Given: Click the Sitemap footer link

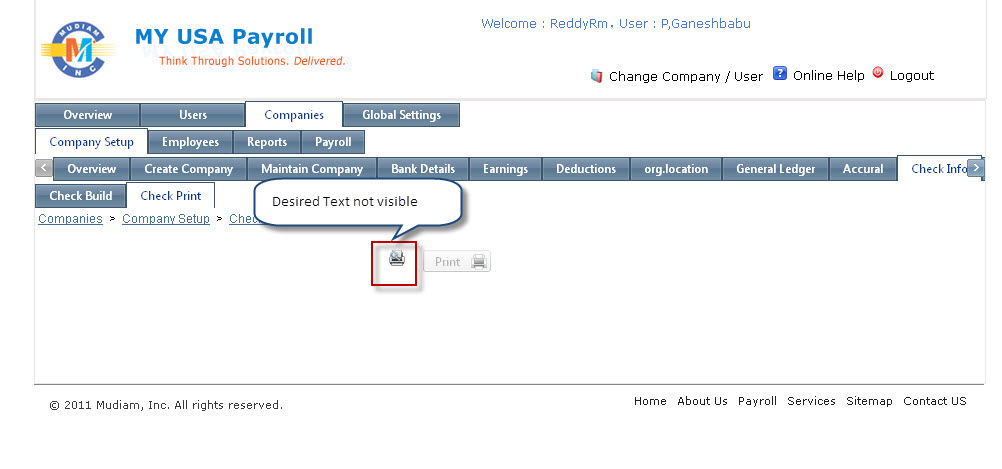Looking at the screenshot, I should 869,401.
